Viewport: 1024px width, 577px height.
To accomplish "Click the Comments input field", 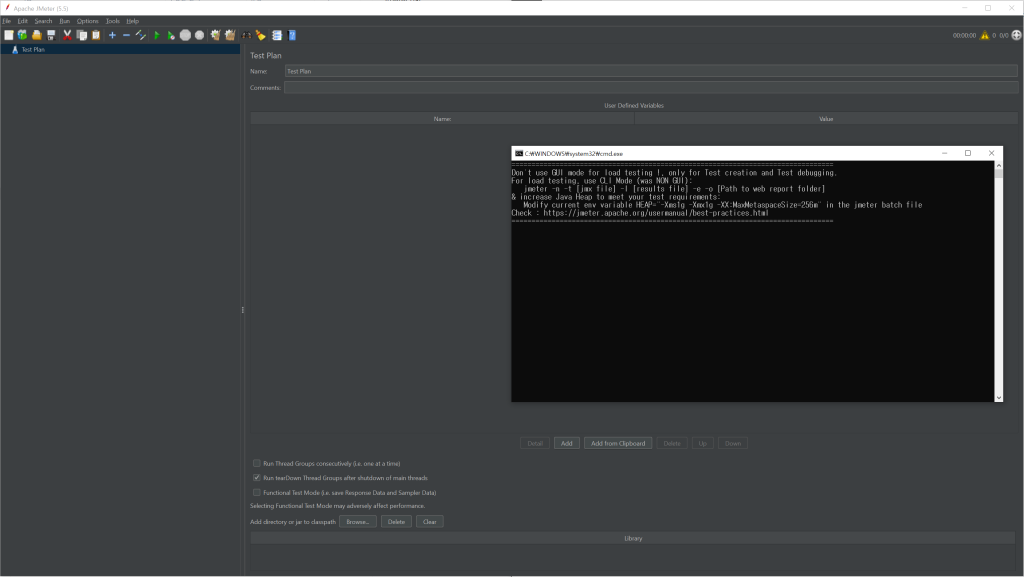I will point(651,87).
